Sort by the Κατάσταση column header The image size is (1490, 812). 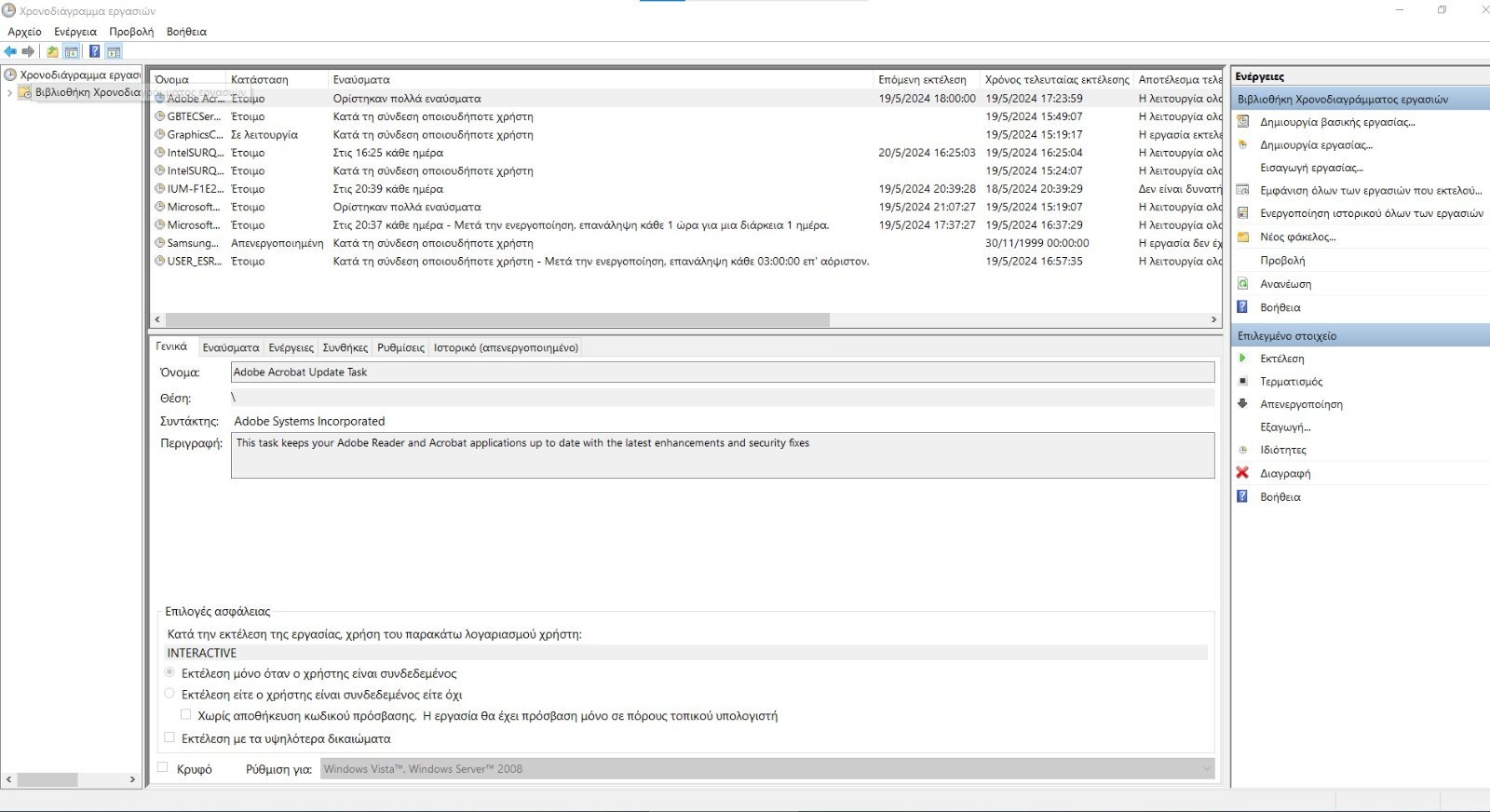277,80
